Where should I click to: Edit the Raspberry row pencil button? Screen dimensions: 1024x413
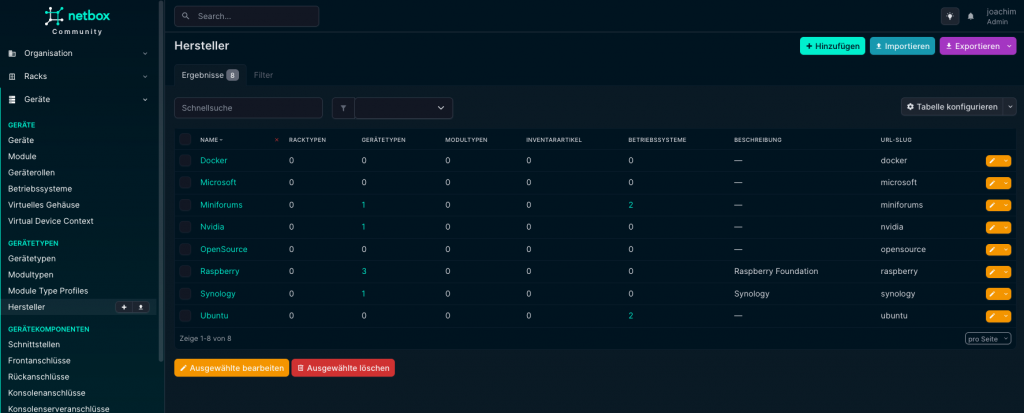click(x=992, y=272)
